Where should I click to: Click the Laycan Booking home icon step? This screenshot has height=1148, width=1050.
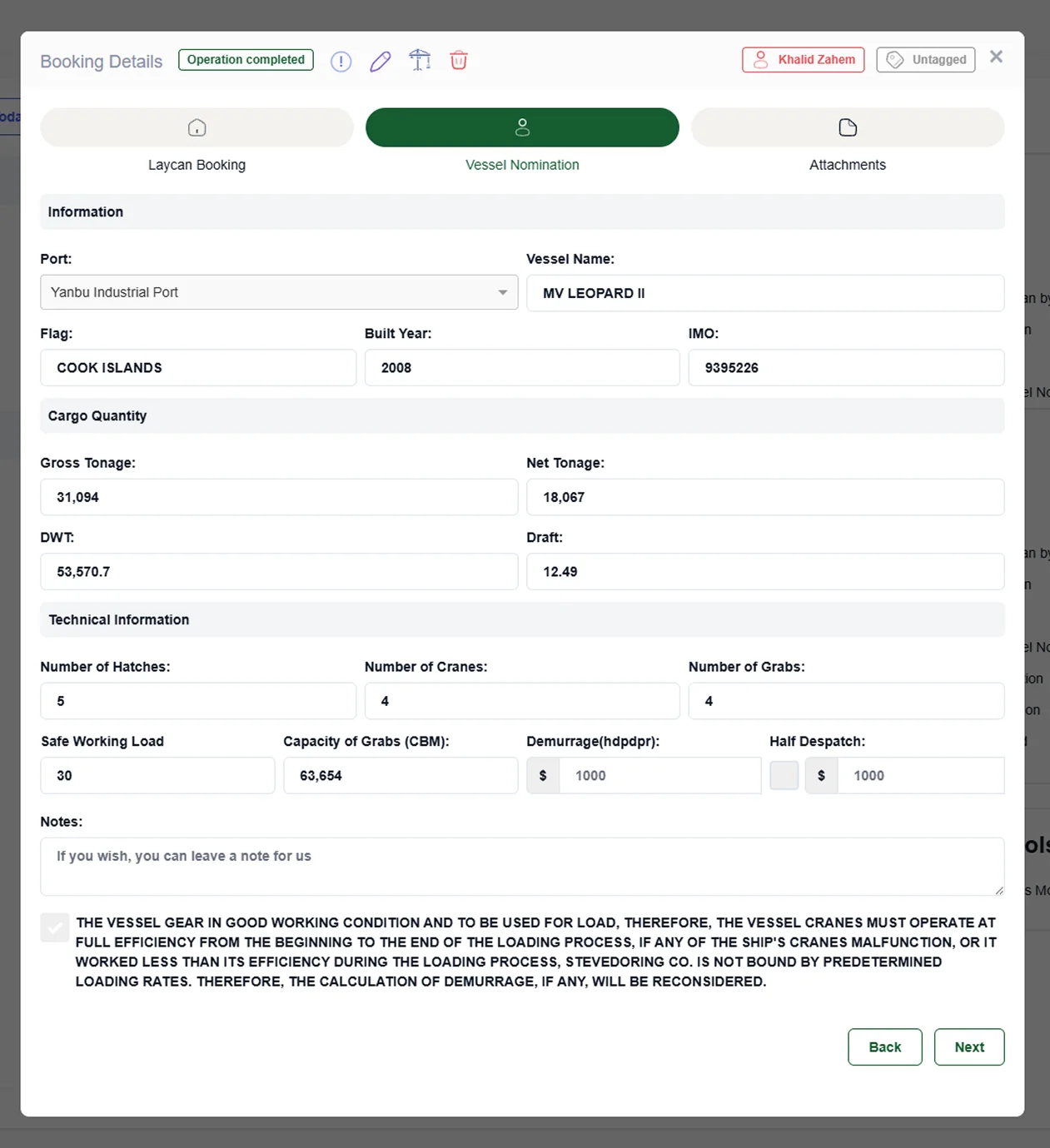(197, 127)
